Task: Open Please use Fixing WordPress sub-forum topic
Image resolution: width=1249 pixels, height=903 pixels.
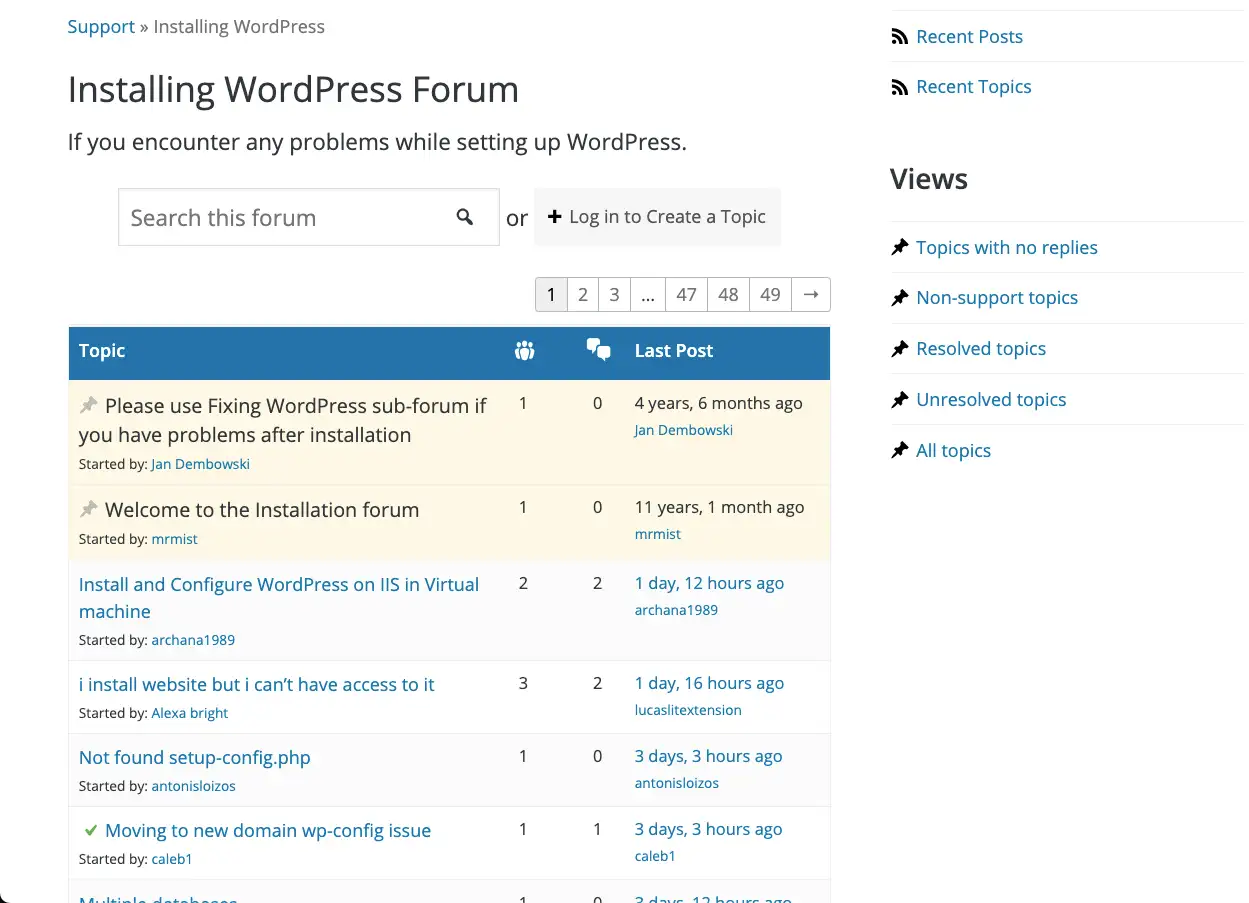Action: tap(283, 420)
